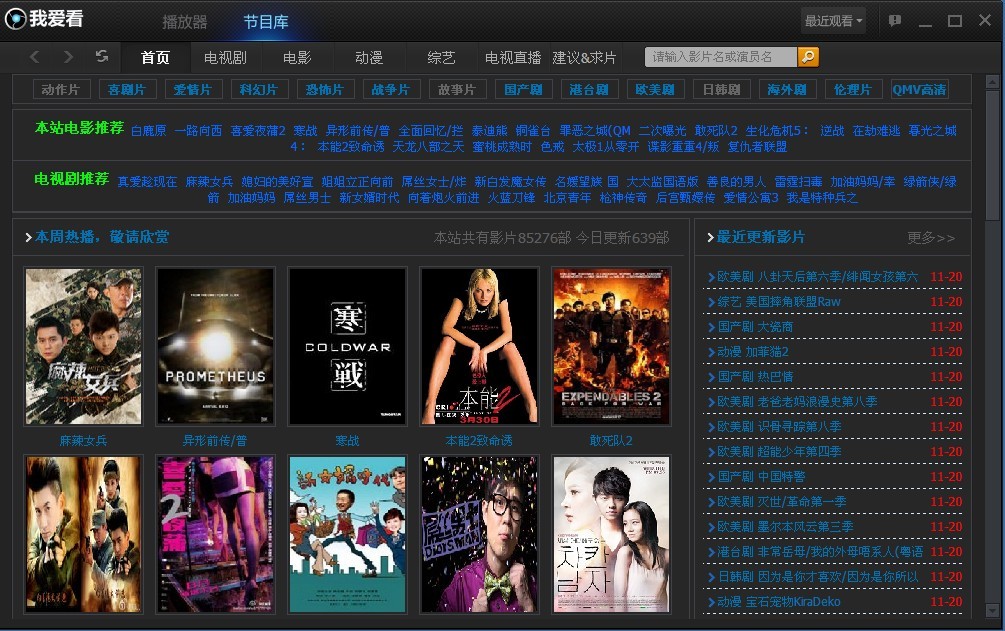Viewport: 1005px width, 631px height.
Task: Select the 科幻片 genre button
Action: pyautogui.click(x=260, y=90)
